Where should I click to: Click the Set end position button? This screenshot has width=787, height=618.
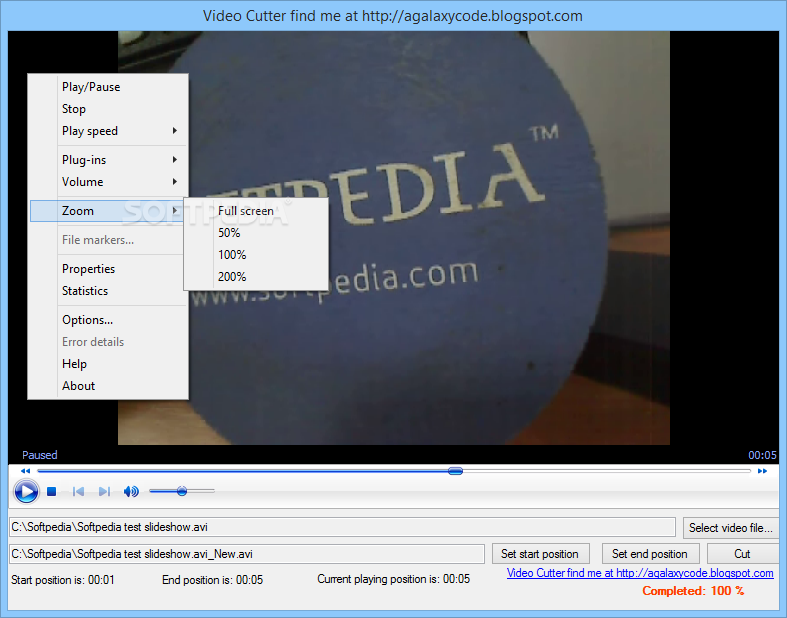click(x=650, y=554)
